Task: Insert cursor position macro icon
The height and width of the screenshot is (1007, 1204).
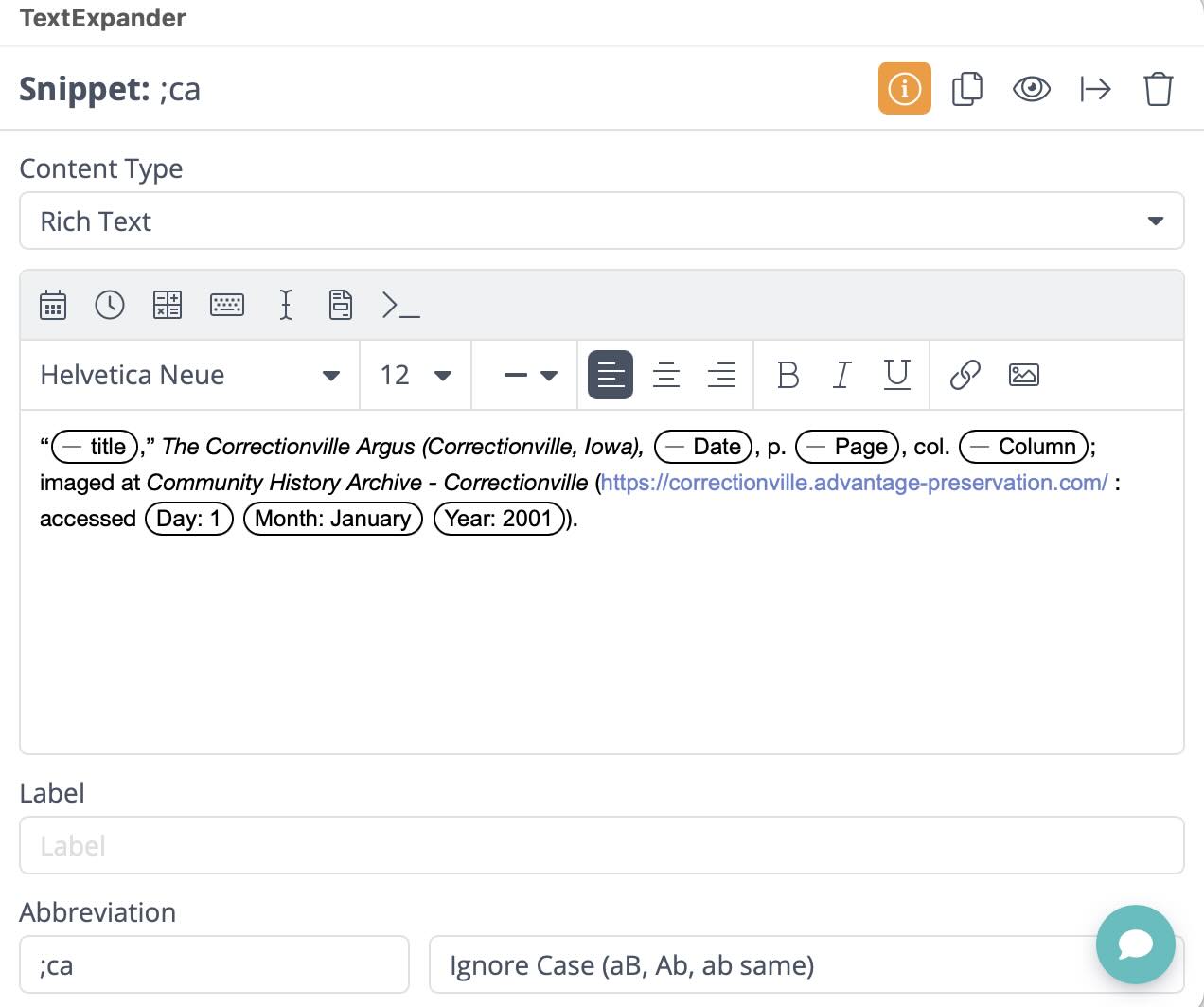Action: click(285, 305)
